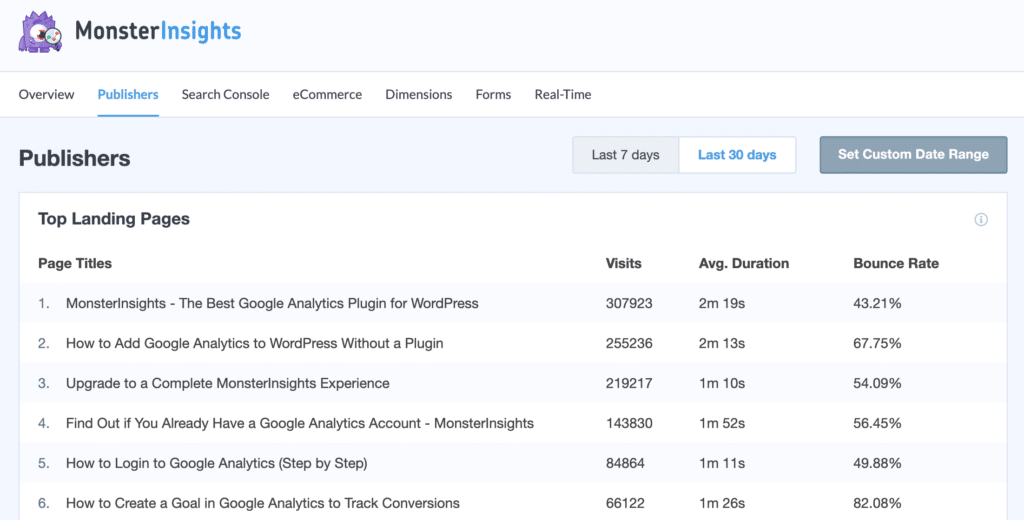
Task: Click the Visits column header
Action: click(x=624, y=263)
